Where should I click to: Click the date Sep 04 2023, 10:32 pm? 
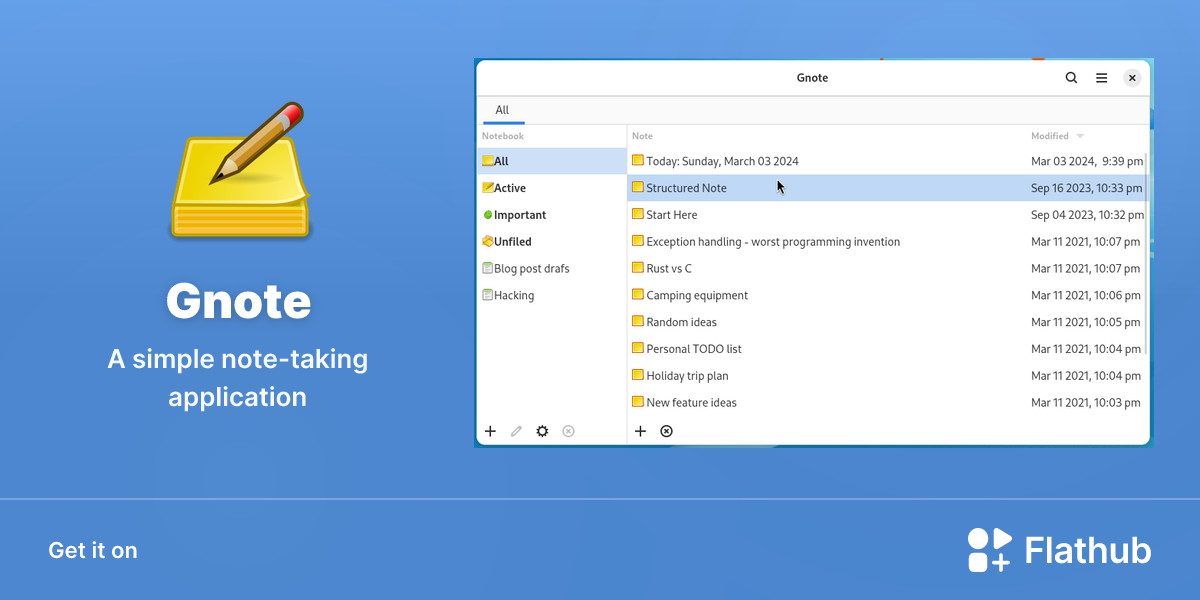tap(1087, 215)
